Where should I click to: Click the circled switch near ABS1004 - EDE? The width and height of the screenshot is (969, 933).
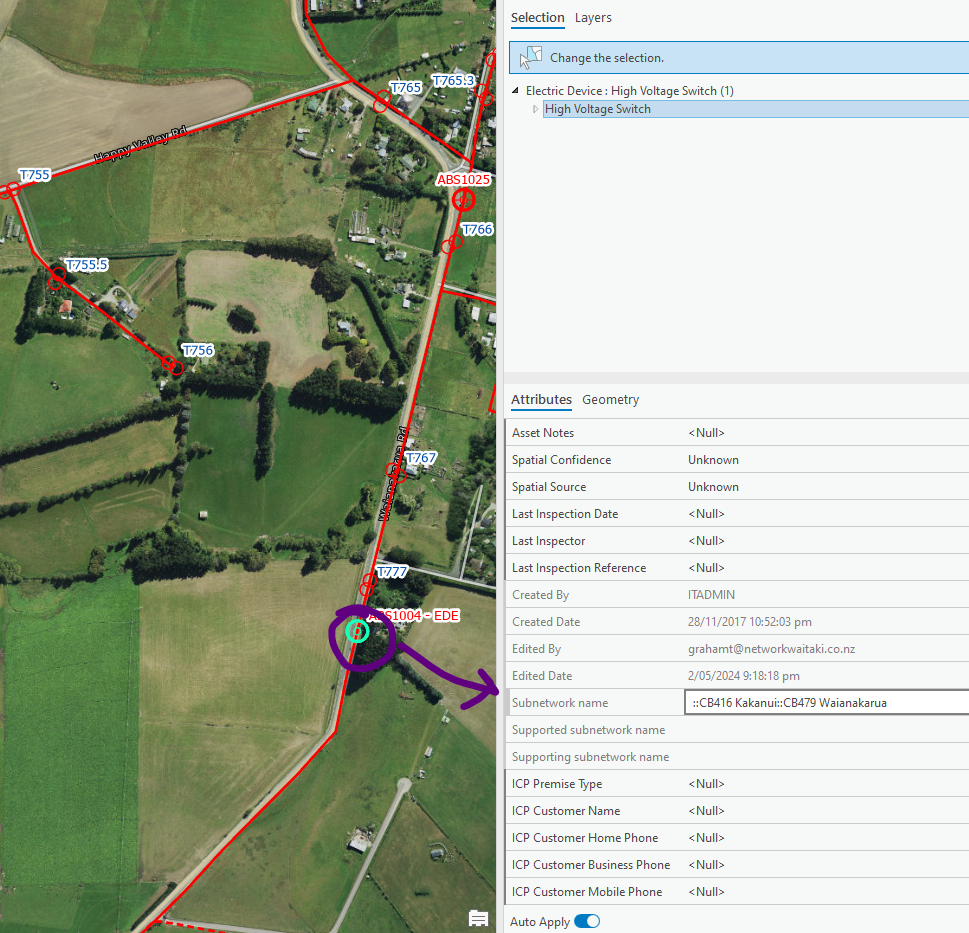pos(358,631)
